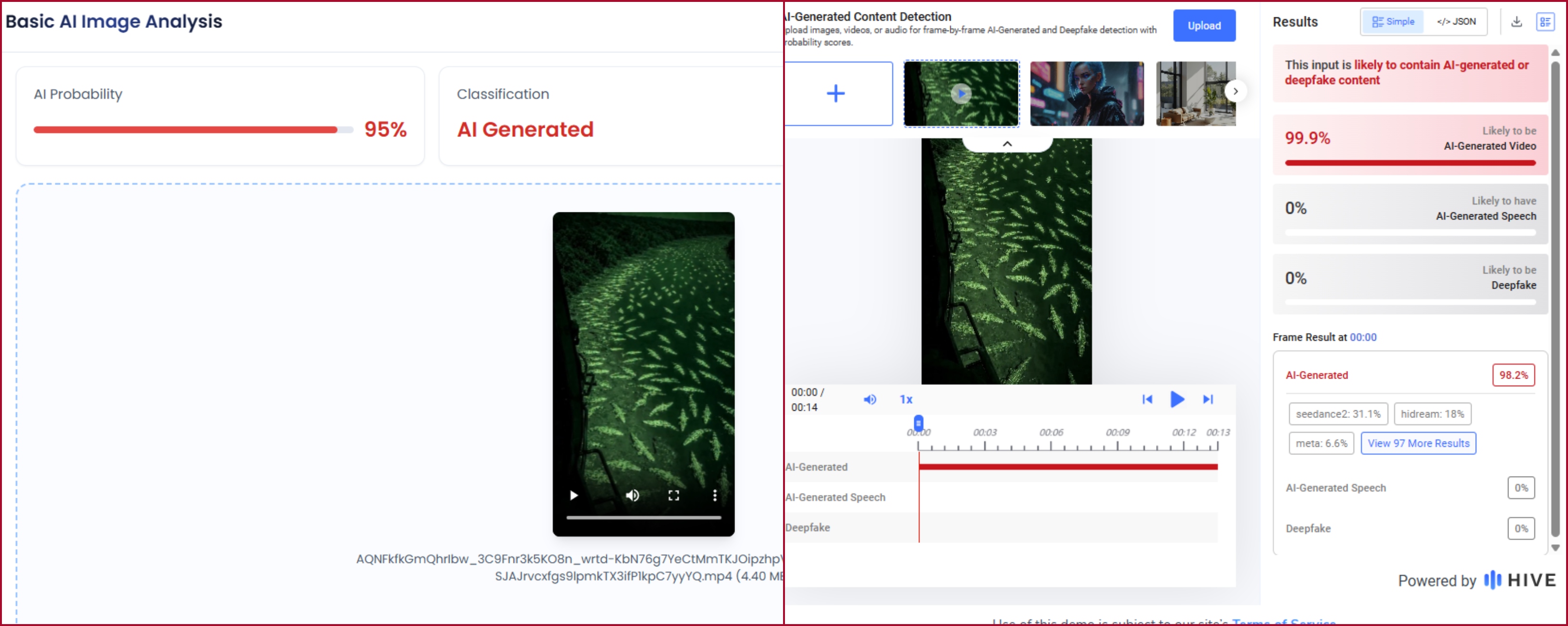Click the seedance2: 31.1% tag

coord(1338,414)
